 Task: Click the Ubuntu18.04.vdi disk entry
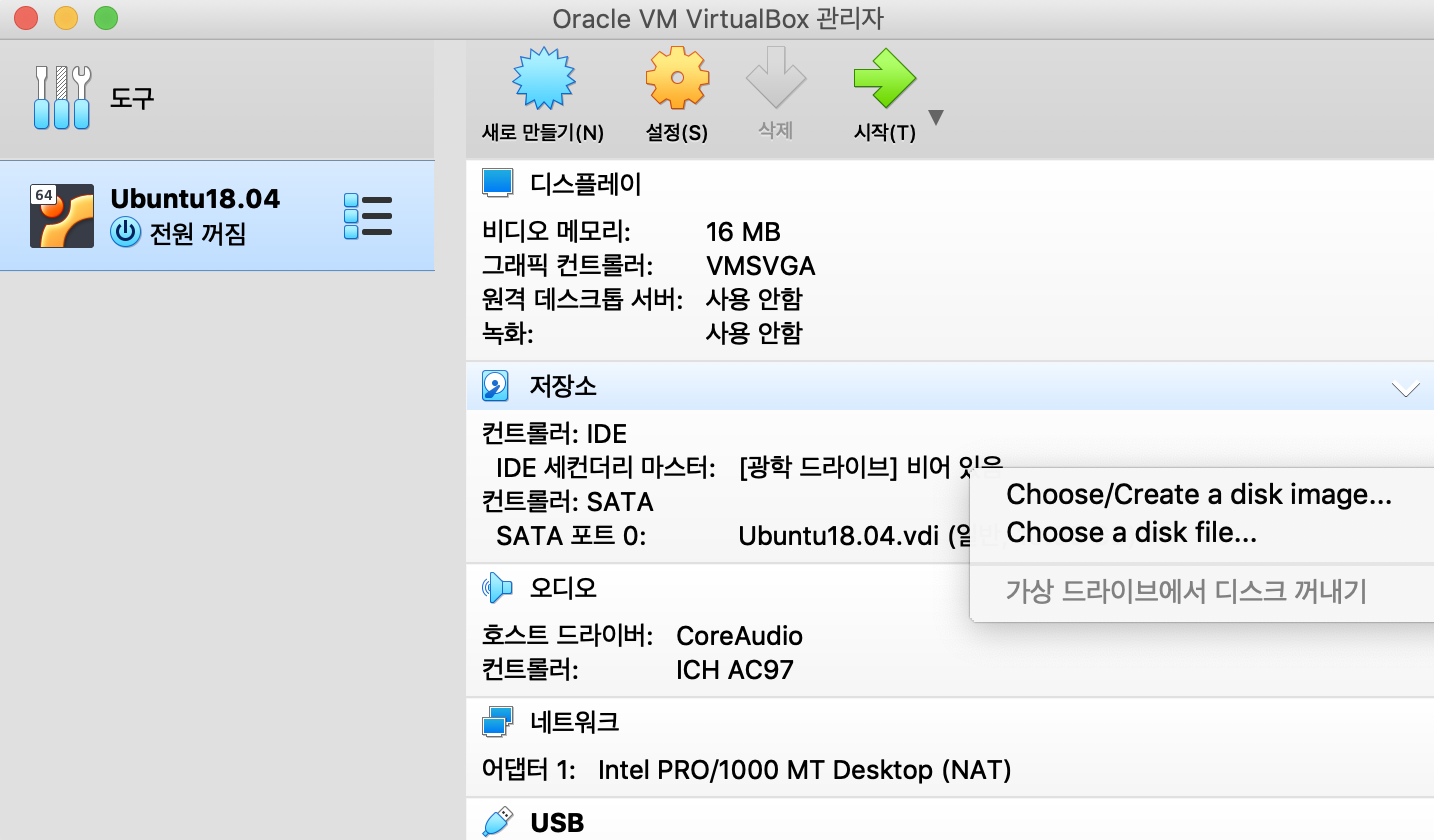tap(855, 535)
